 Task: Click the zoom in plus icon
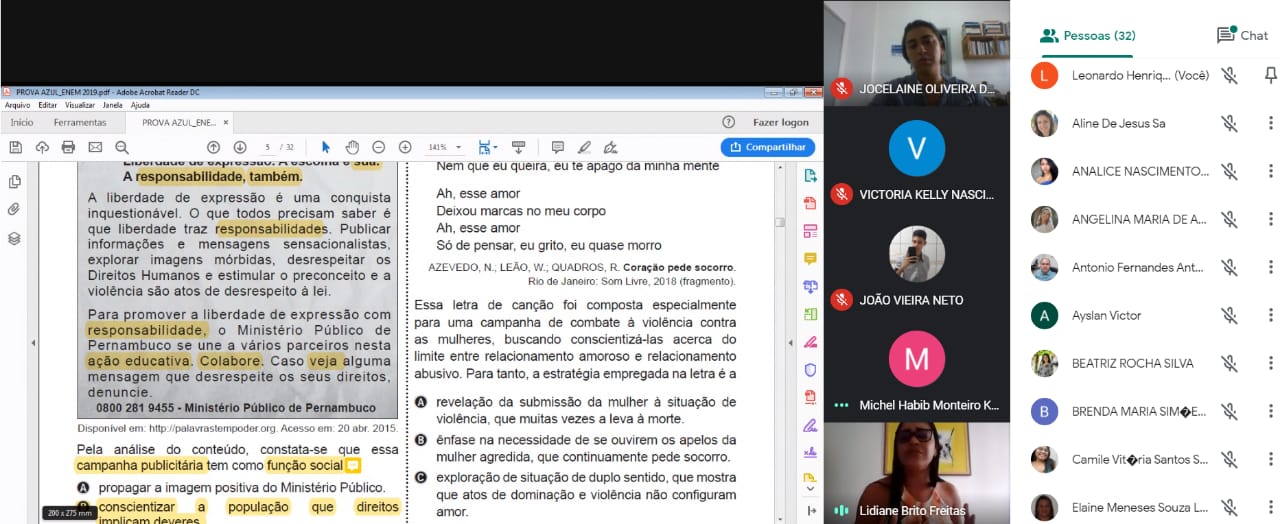pyautogui.click(x=405, y=147)
